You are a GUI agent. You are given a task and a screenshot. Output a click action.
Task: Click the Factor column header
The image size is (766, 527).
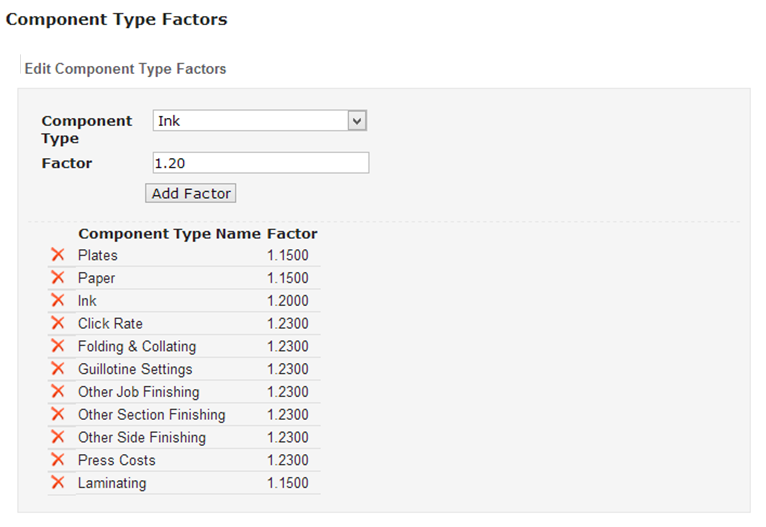pos(292,234)
